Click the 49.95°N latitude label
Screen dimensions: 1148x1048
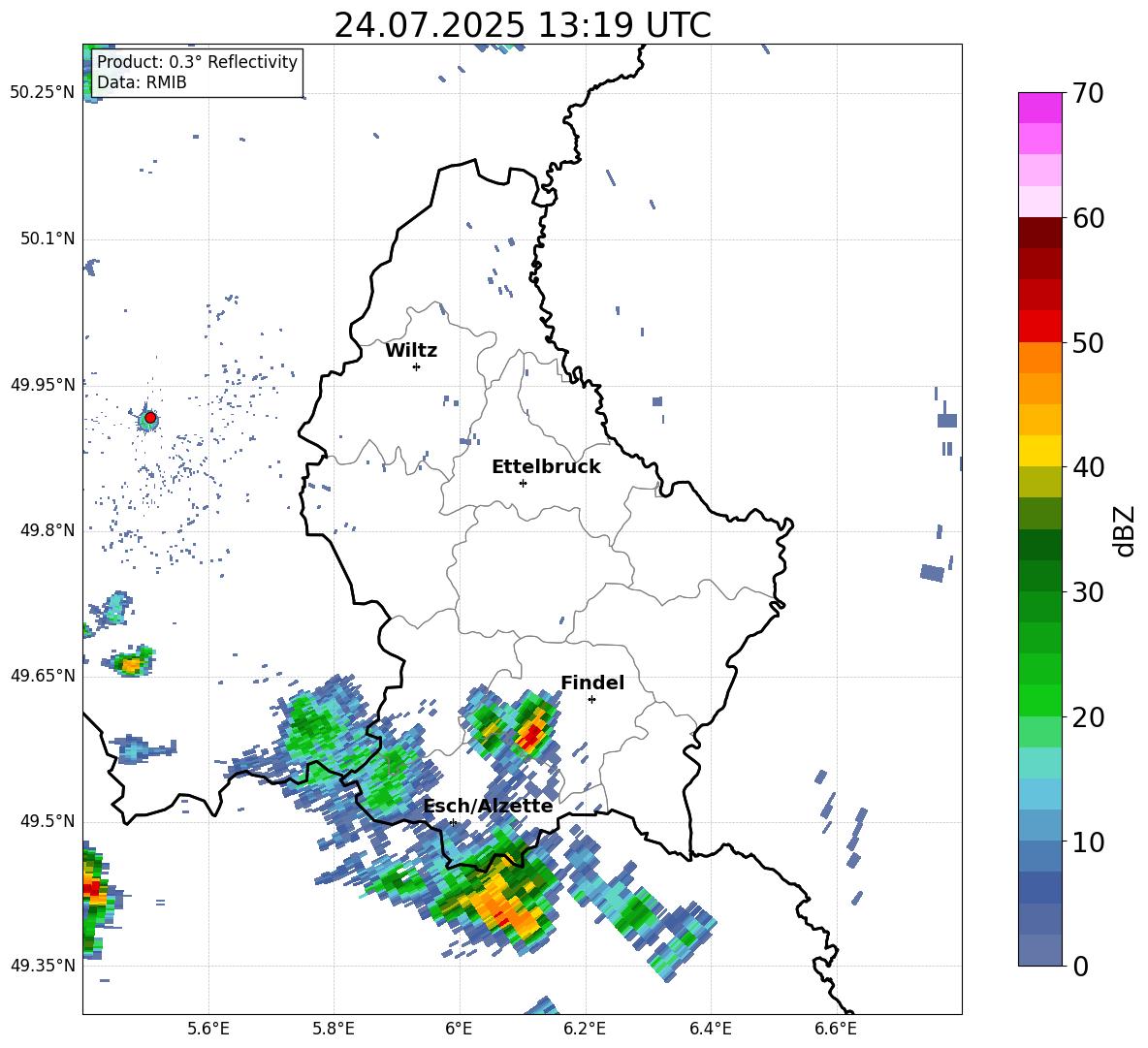tap(43, 385)
